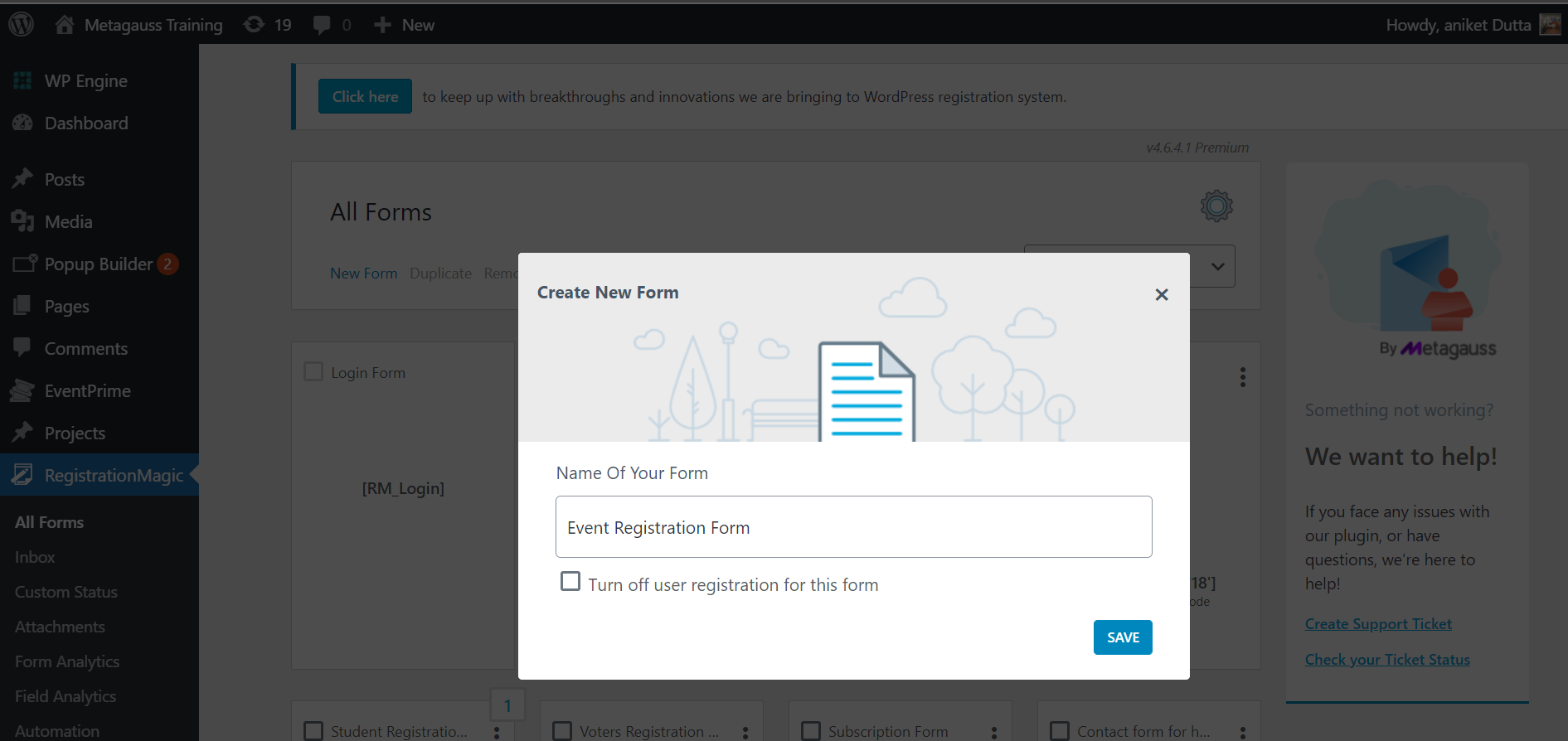
Task: Click the WordPress logo icon
Action: [x=21, y=24]
